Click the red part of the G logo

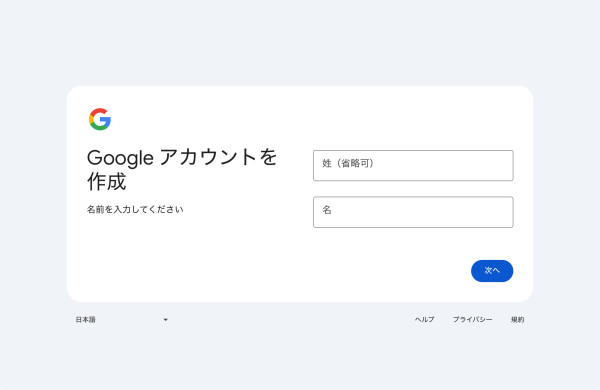pyautogui.click(x=98, y=111)
